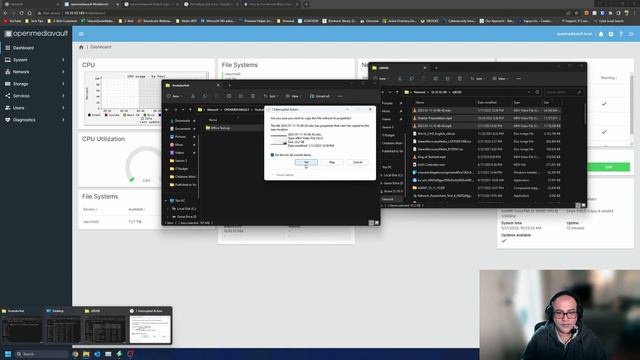640x360 pixels.
Task: Open View dropdown in file-list Explorer toolbar
Action: click(x=499, y=78)
